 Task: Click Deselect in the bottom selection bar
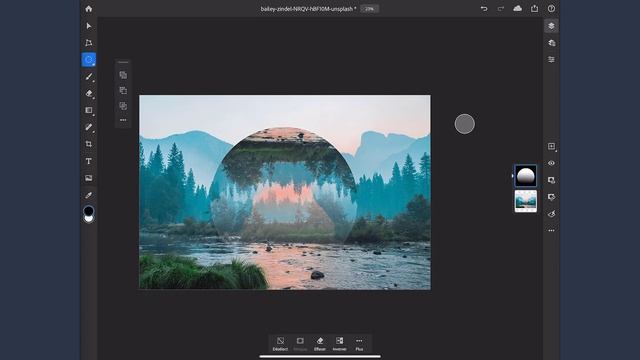(280, 344)
